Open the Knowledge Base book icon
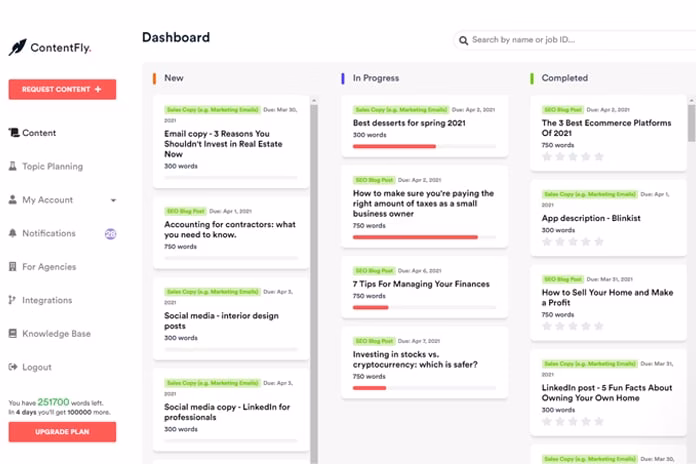 click(13, 333)
